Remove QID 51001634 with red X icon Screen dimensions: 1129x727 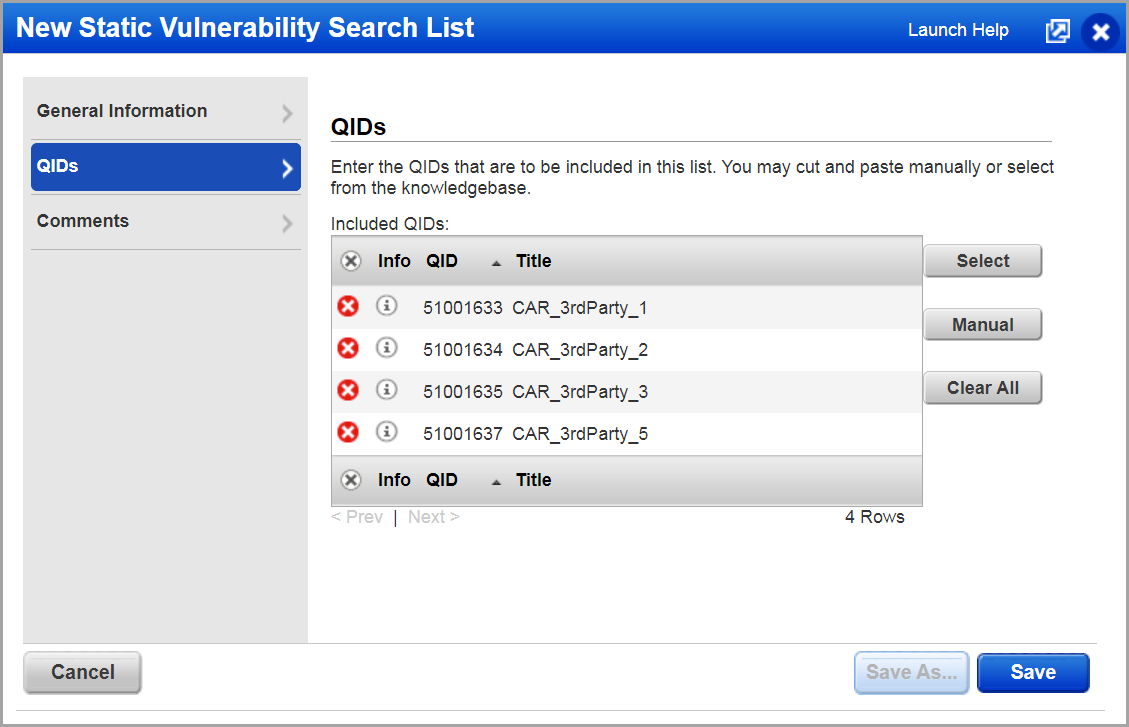348,349
